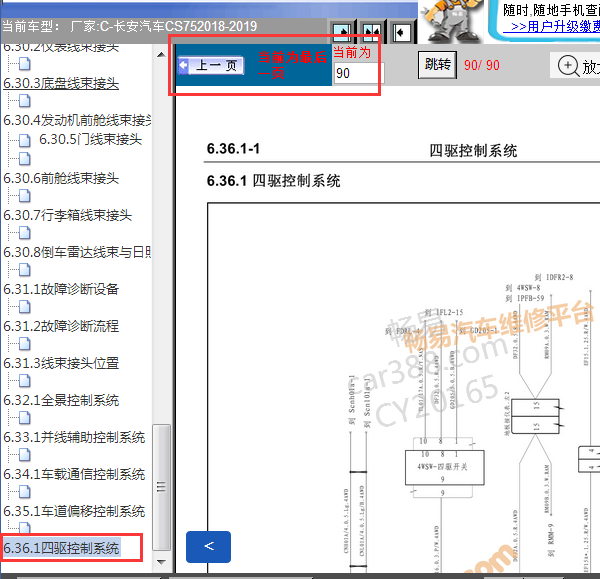The image size is (600, 579).
Task: Open 6.32.1全景控制系统 entry
Action: tap(61, 400)
